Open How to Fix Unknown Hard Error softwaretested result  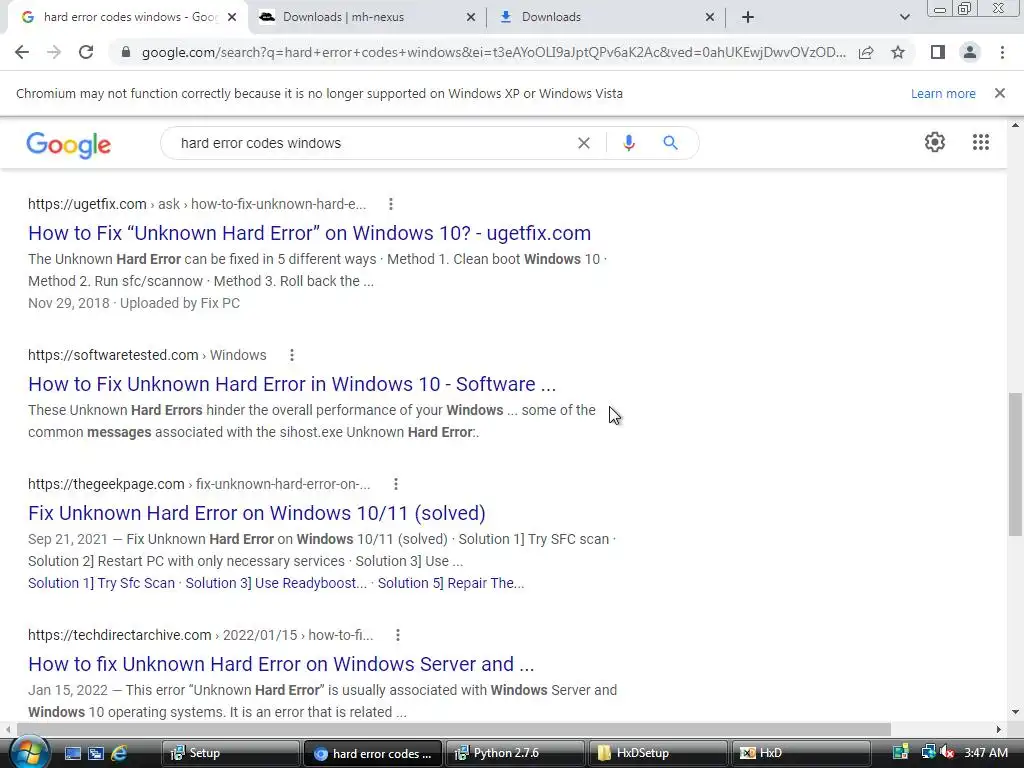(292, 384)
